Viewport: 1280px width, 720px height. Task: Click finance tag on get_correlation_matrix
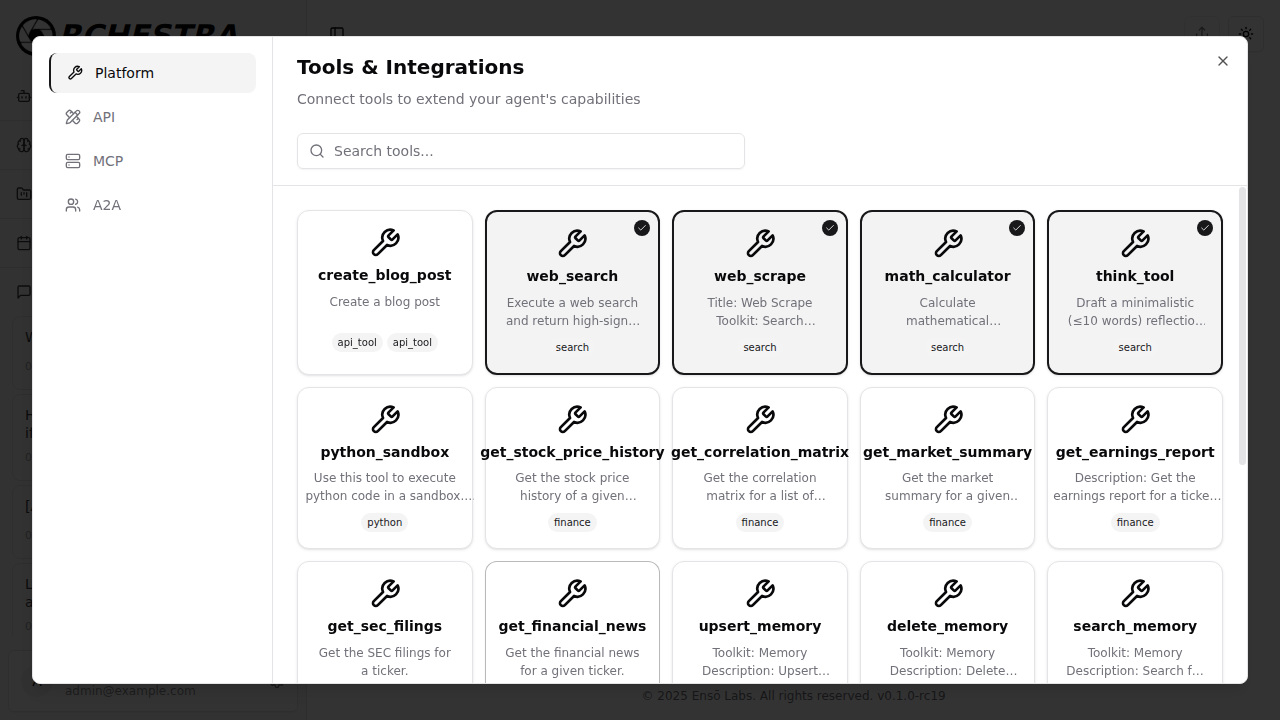pos(760,522)
